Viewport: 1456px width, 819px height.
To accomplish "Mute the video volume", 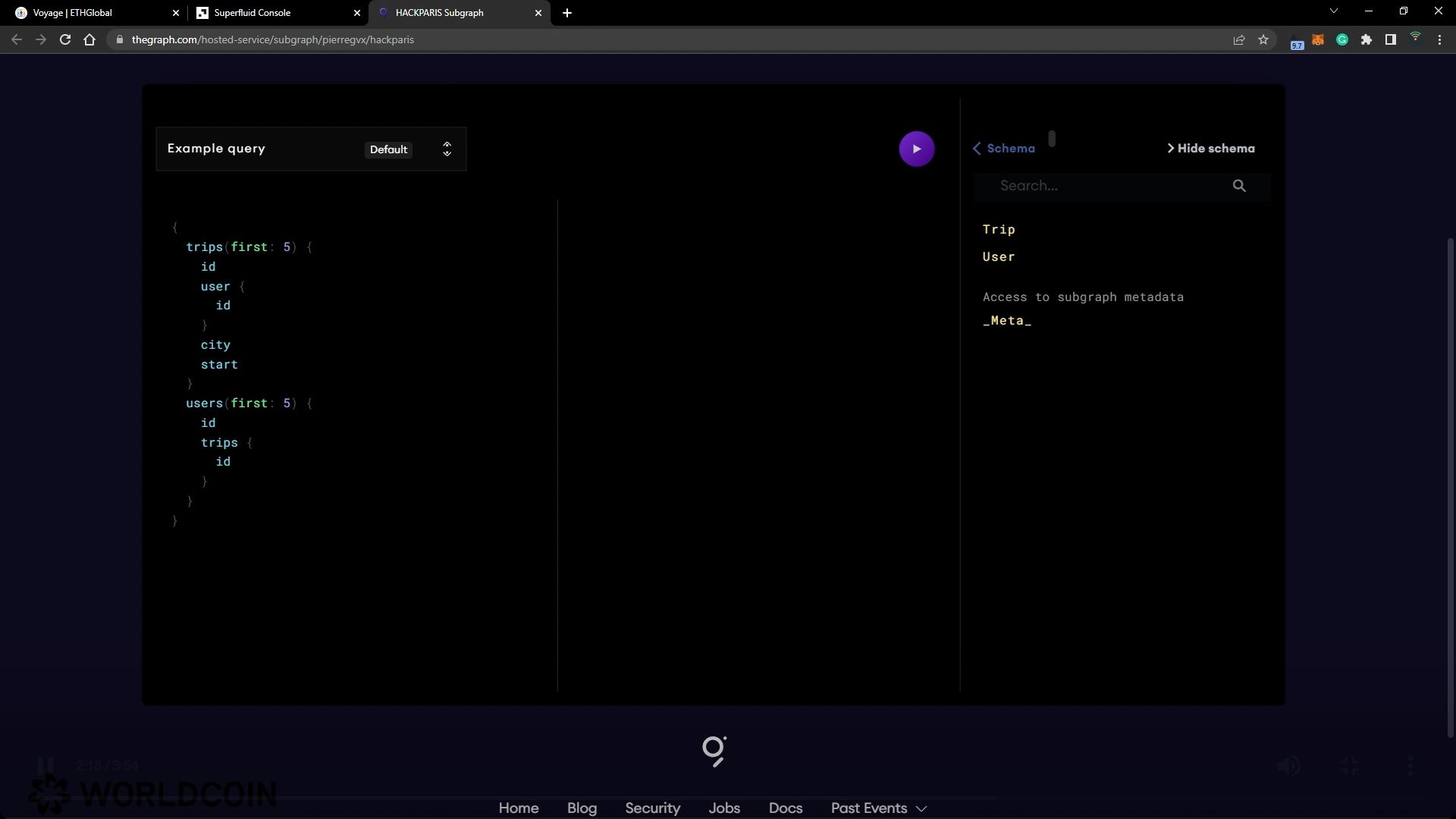I will pos(1288,766).
